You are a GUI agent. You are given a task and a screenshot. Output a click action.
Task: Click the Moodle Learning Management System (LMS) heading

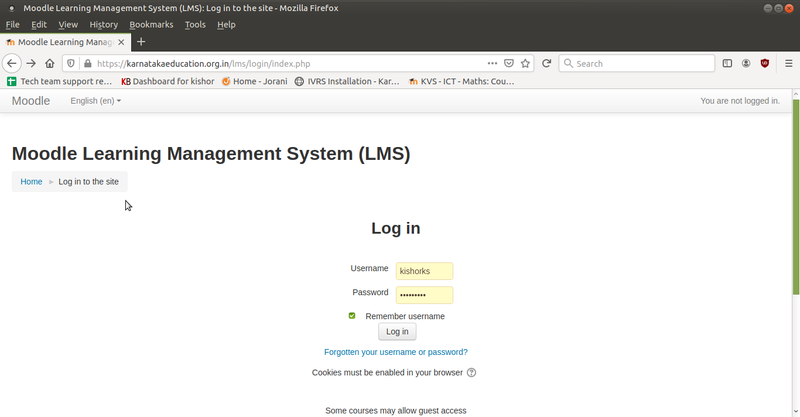click(211, 154)
